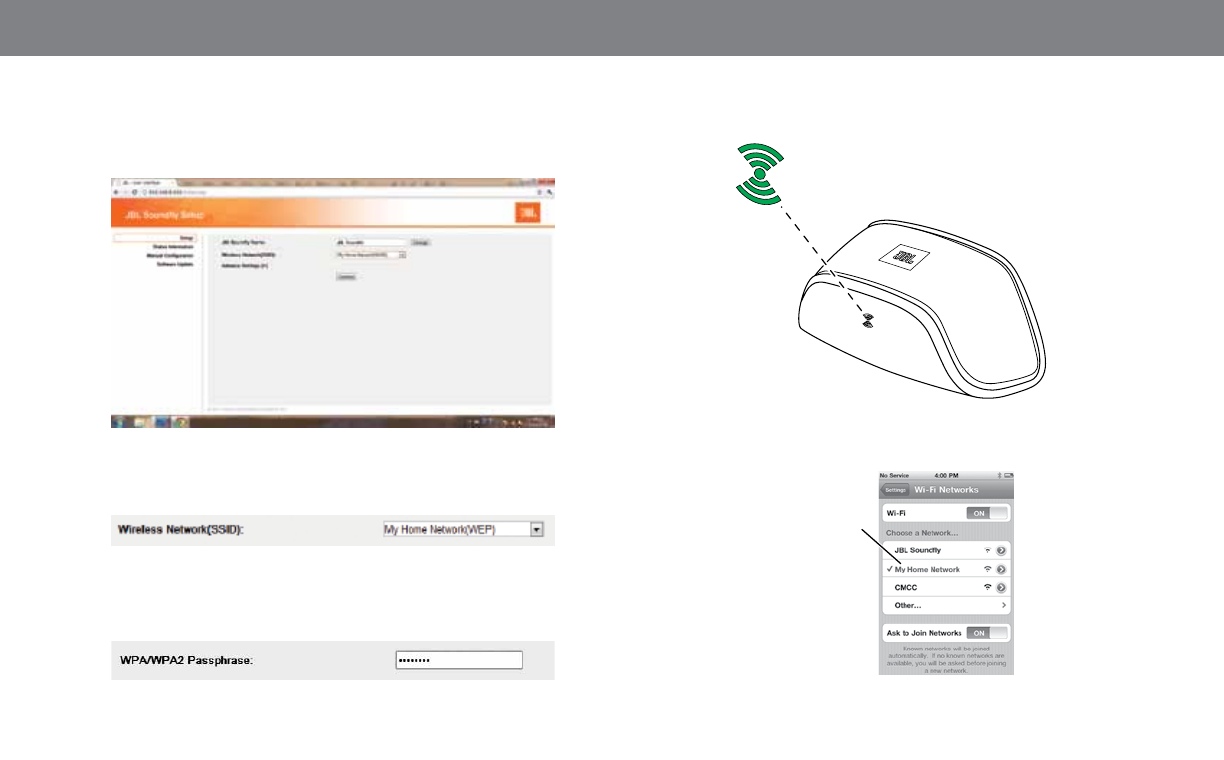The height and width of the screenshot is (760, 1224).
Task: Click the Continue button in browser page
Action: [x=345, y=277]
